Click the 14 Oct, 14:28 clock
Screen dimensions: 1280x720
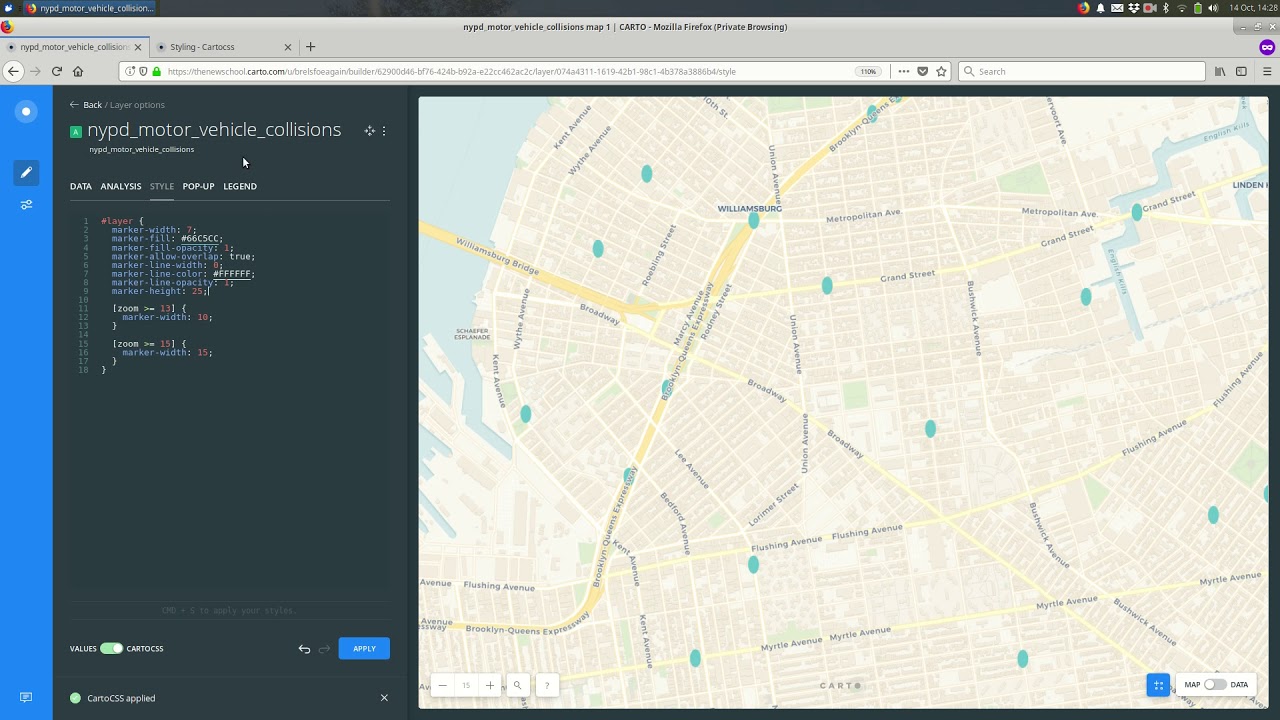pos(1252,8)
